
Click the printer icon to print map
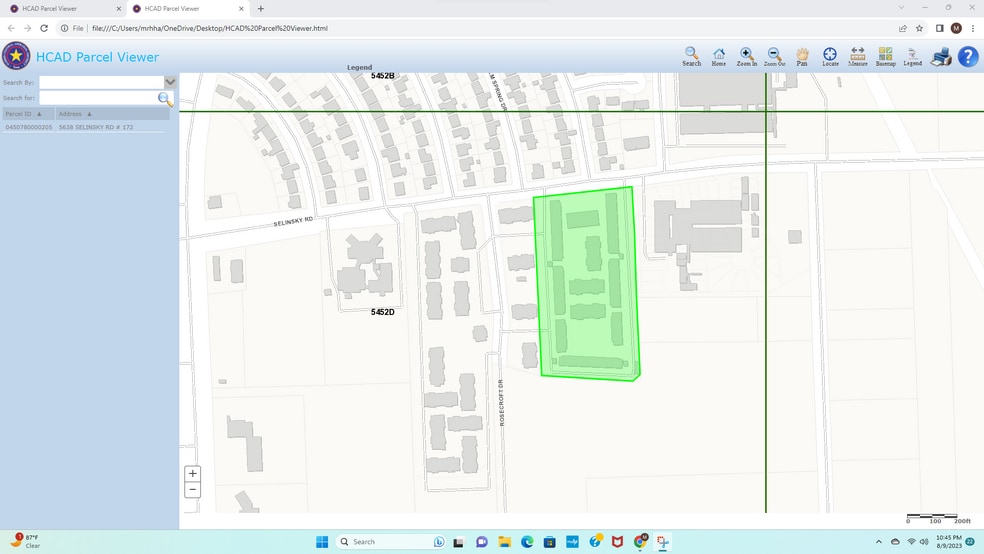pyautogui.click(x=941, y=56)
